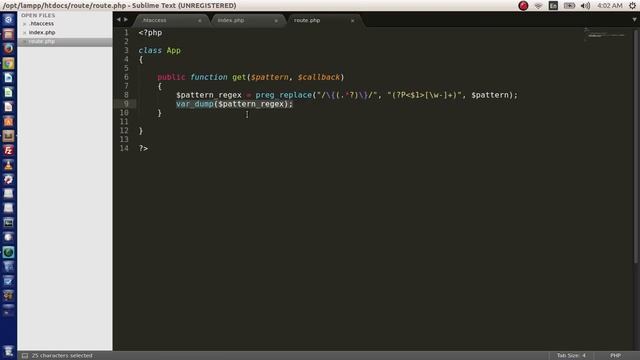Click the editor vertical scrollbar
The width and height of the screenshot is (640, 360).
(636, 146)
